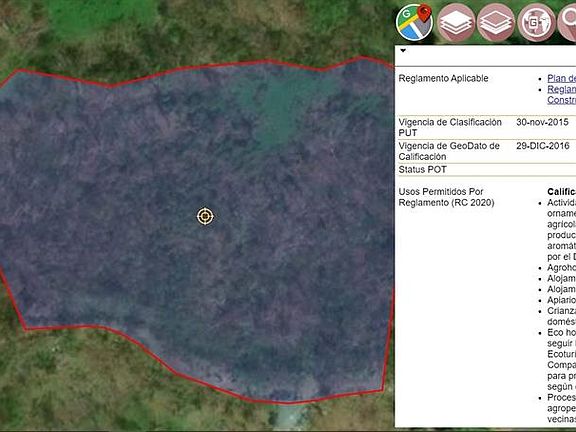The width and height of the screenshot is (576, 432).
Task: Click the globe icon with G
Action: click(536, 22)
